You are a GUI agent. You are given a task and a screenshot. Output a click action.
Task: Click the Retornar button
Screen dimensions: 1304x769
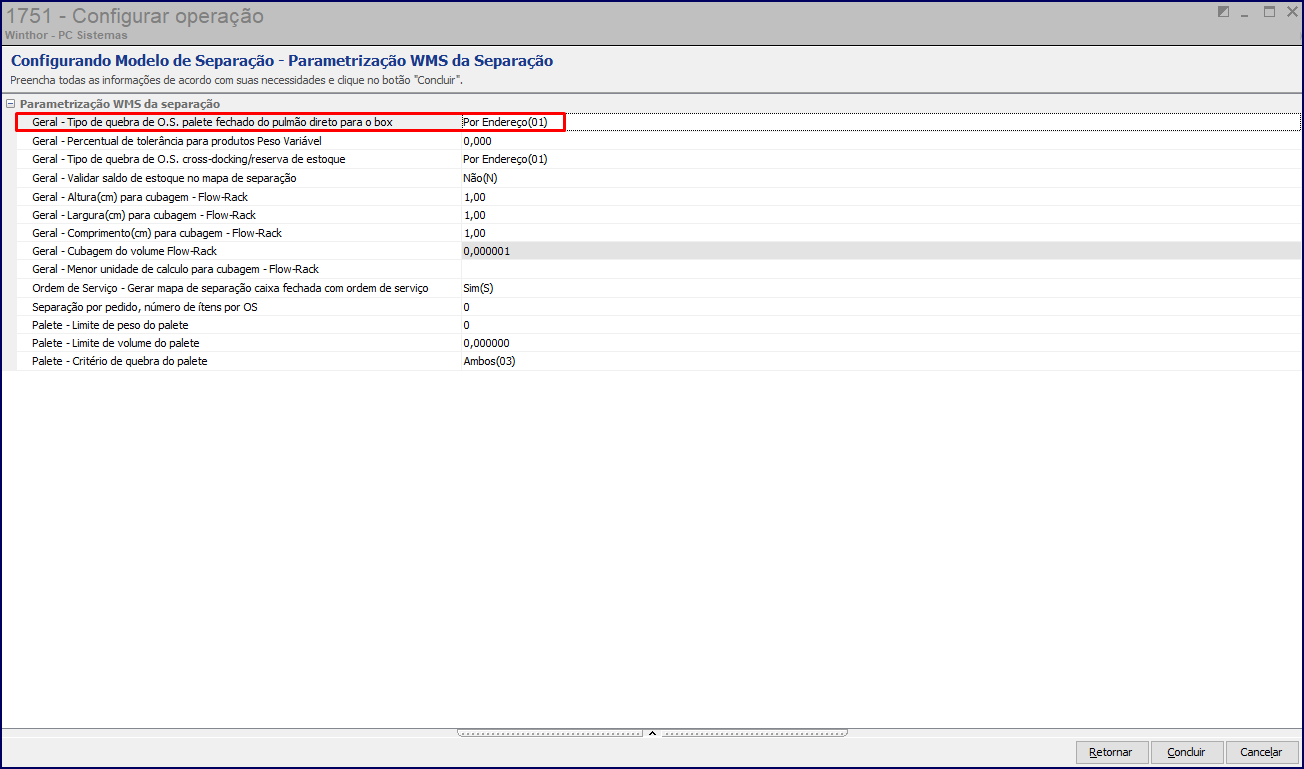(1111, 752)
